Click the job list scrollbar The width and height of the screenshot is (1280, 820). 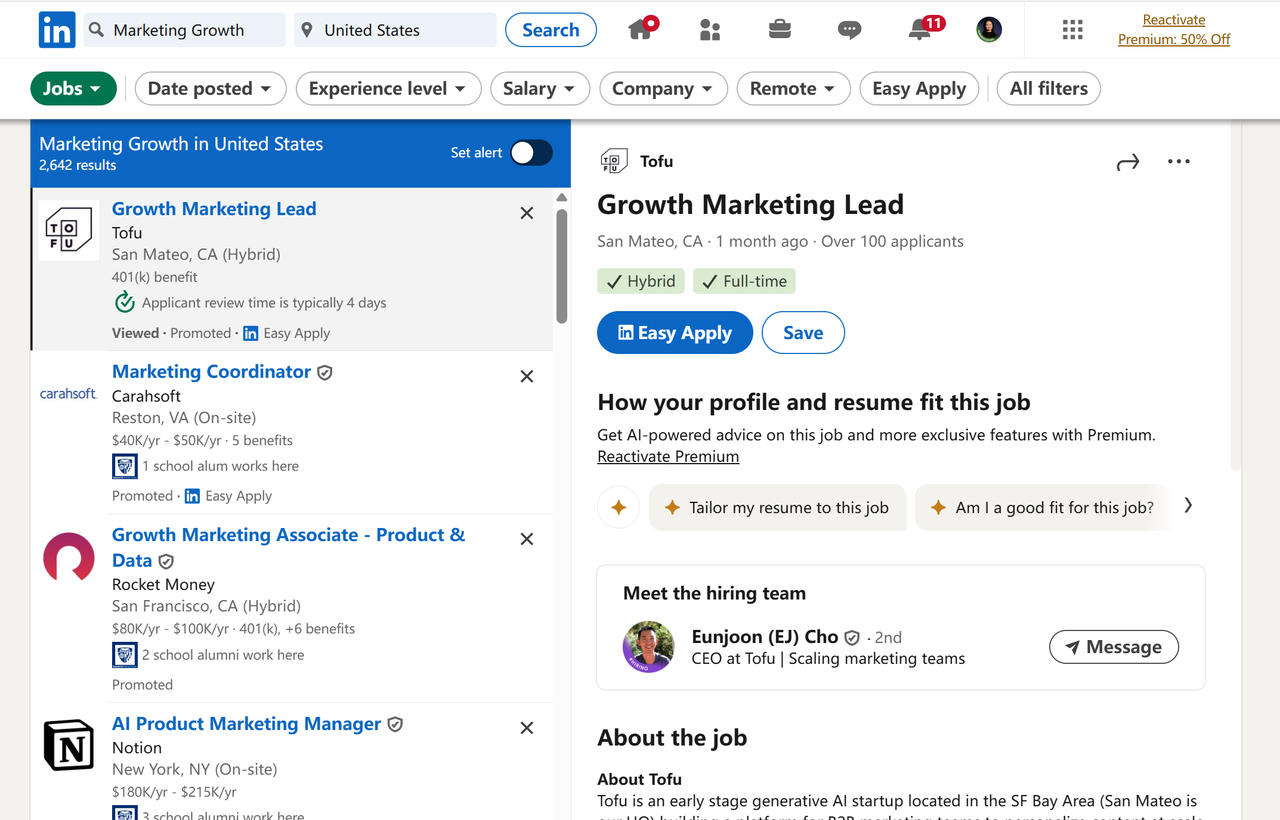[562, 265]
